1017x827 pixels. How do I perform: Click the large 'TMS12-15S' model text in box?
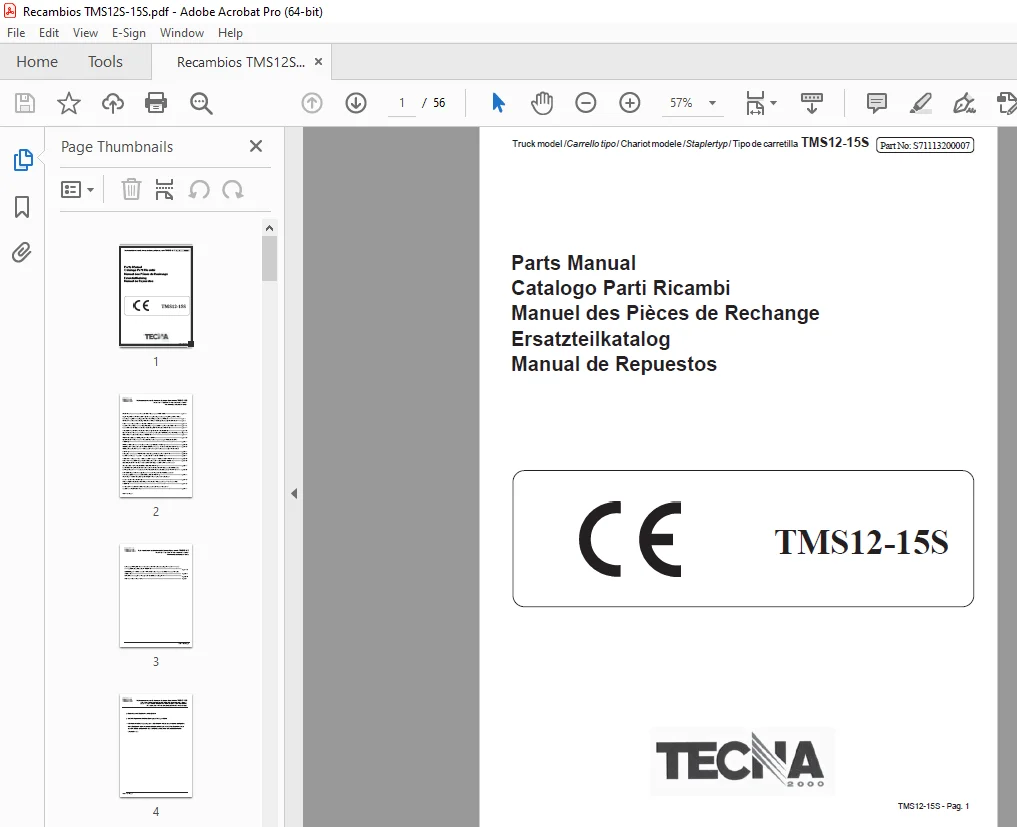coord(861,542)
